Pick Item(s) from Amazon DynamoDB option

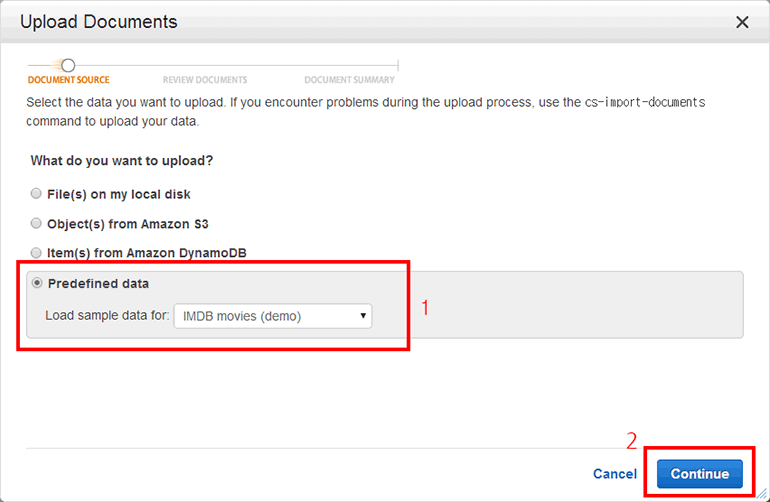click(37, 253)
